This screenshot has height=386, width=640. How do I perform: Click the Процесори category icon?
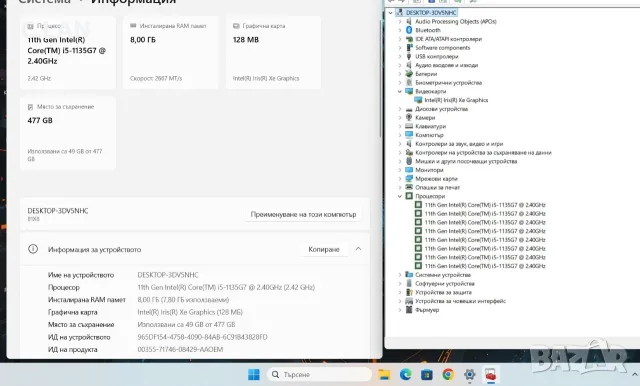pos(409,196)
